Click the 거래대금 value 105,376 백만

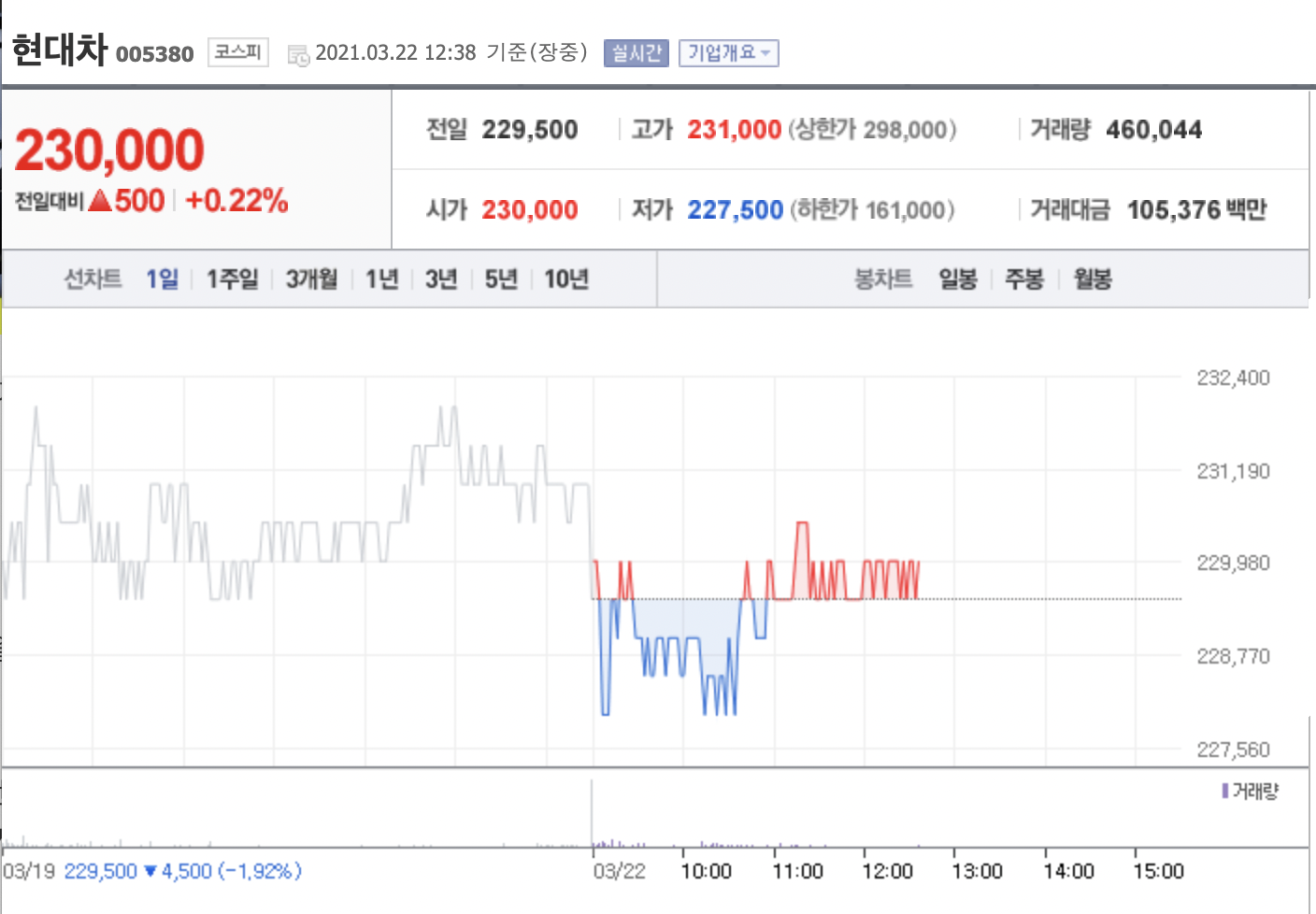click(x=1197, y=210)
